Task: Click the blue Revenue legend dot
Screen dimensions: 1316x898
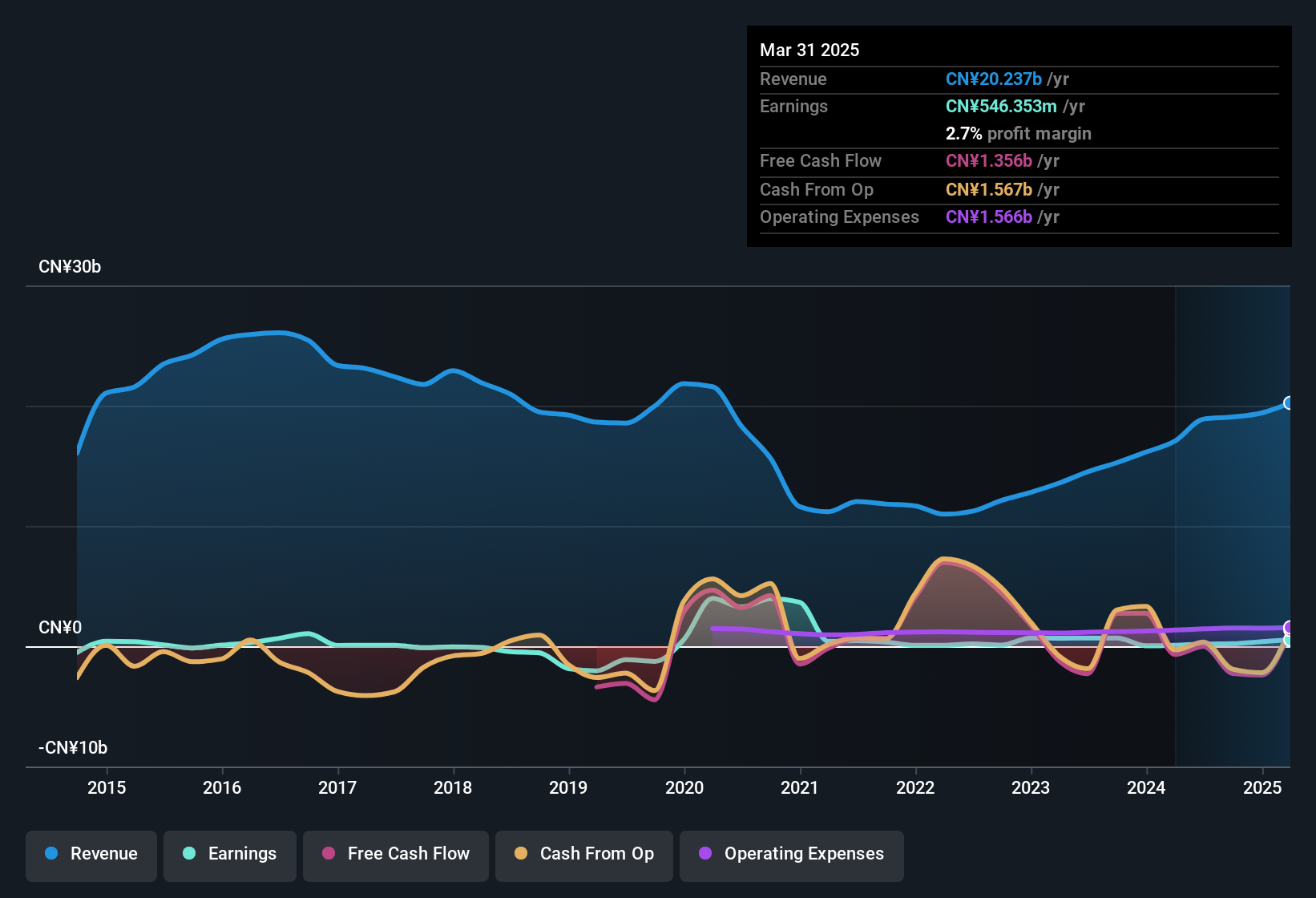Action: (x=51, y=853)
